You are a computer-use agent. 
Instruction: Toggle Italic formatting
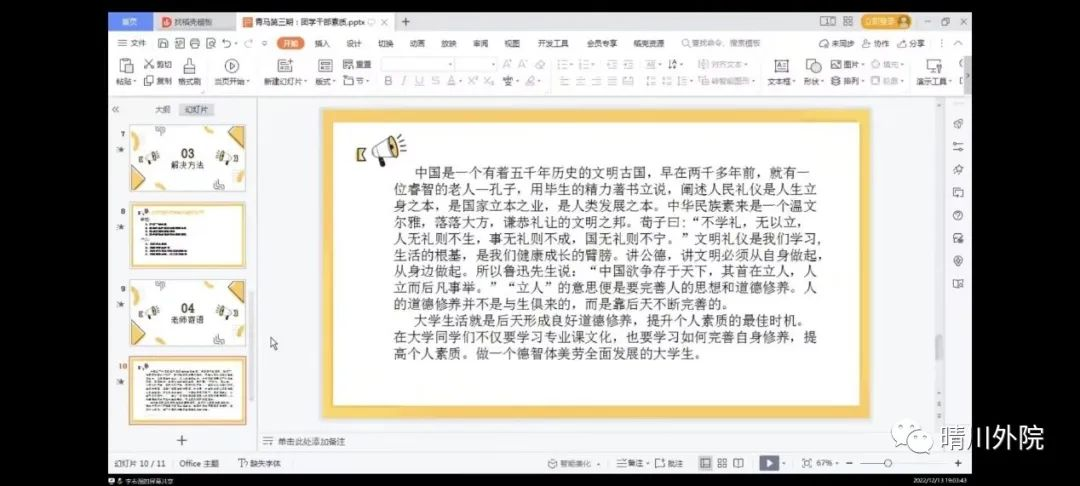(x=401, y=81)
